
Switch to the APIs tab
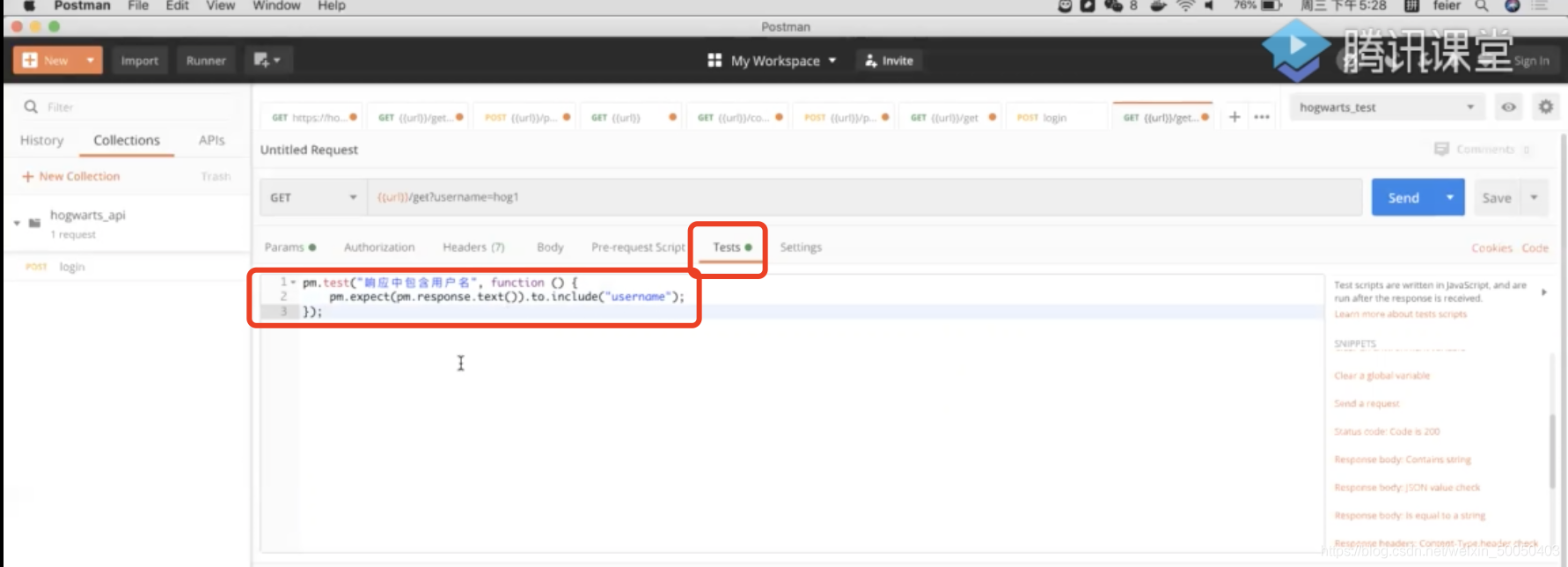pos(211,140)
